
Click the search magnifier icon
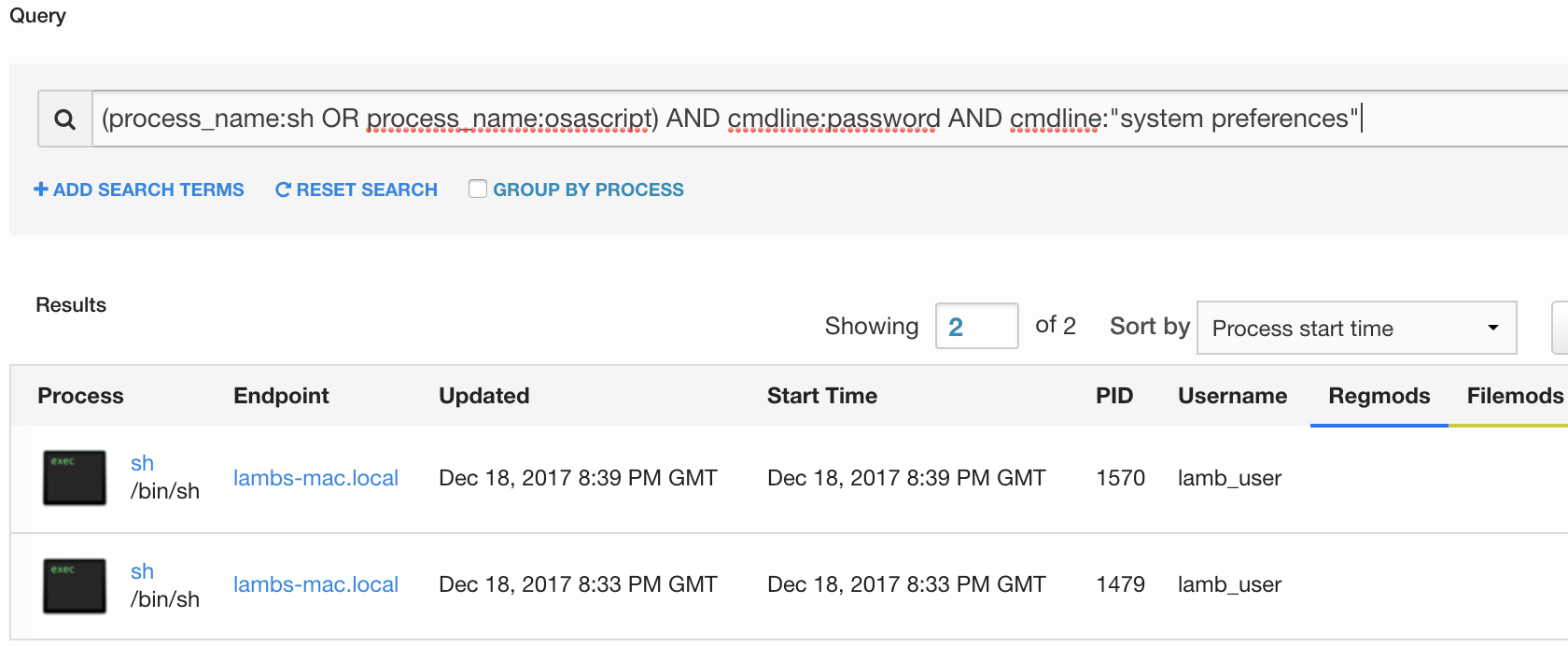64,119
